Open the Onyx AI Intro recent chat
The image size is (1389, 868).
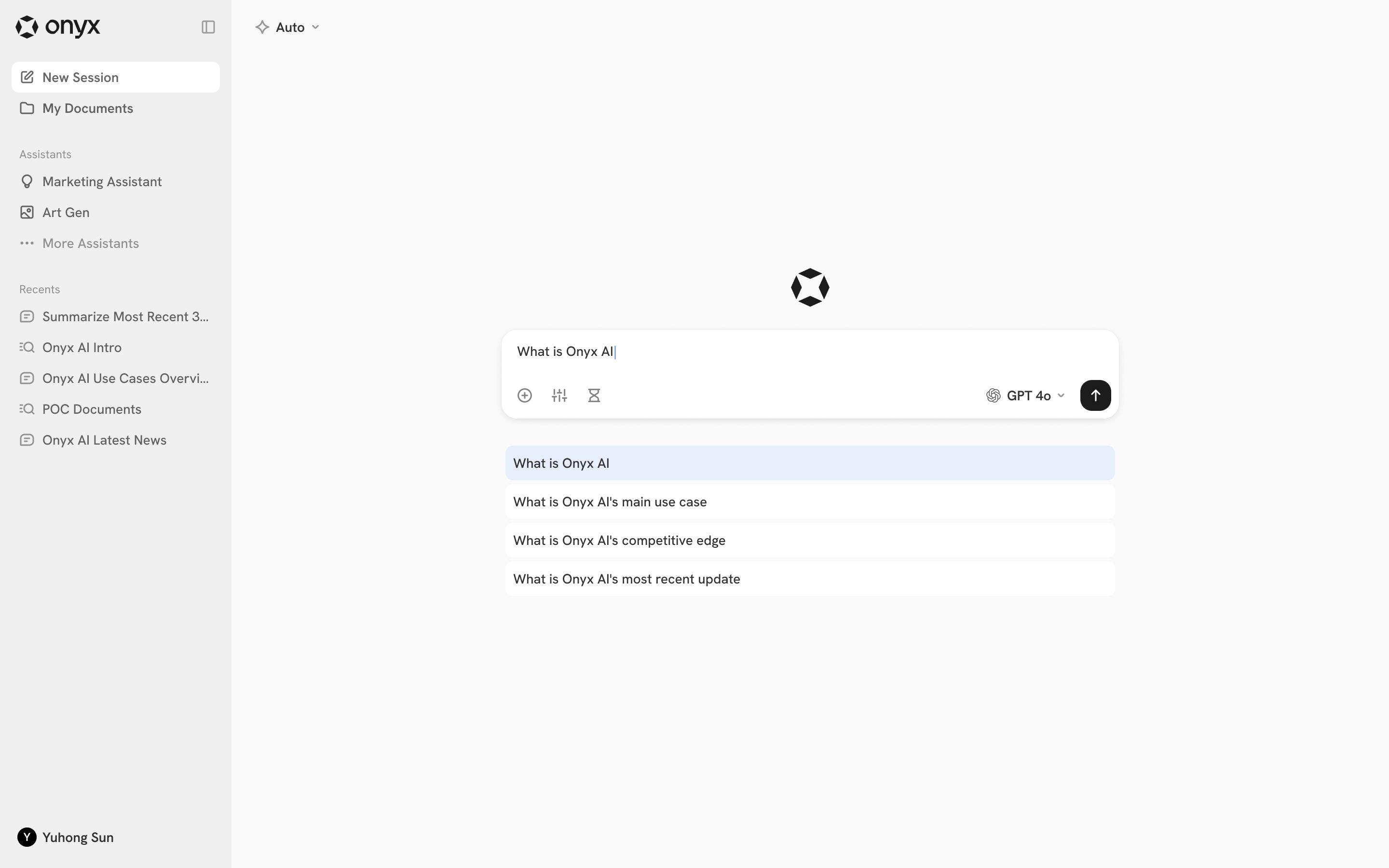115,348
